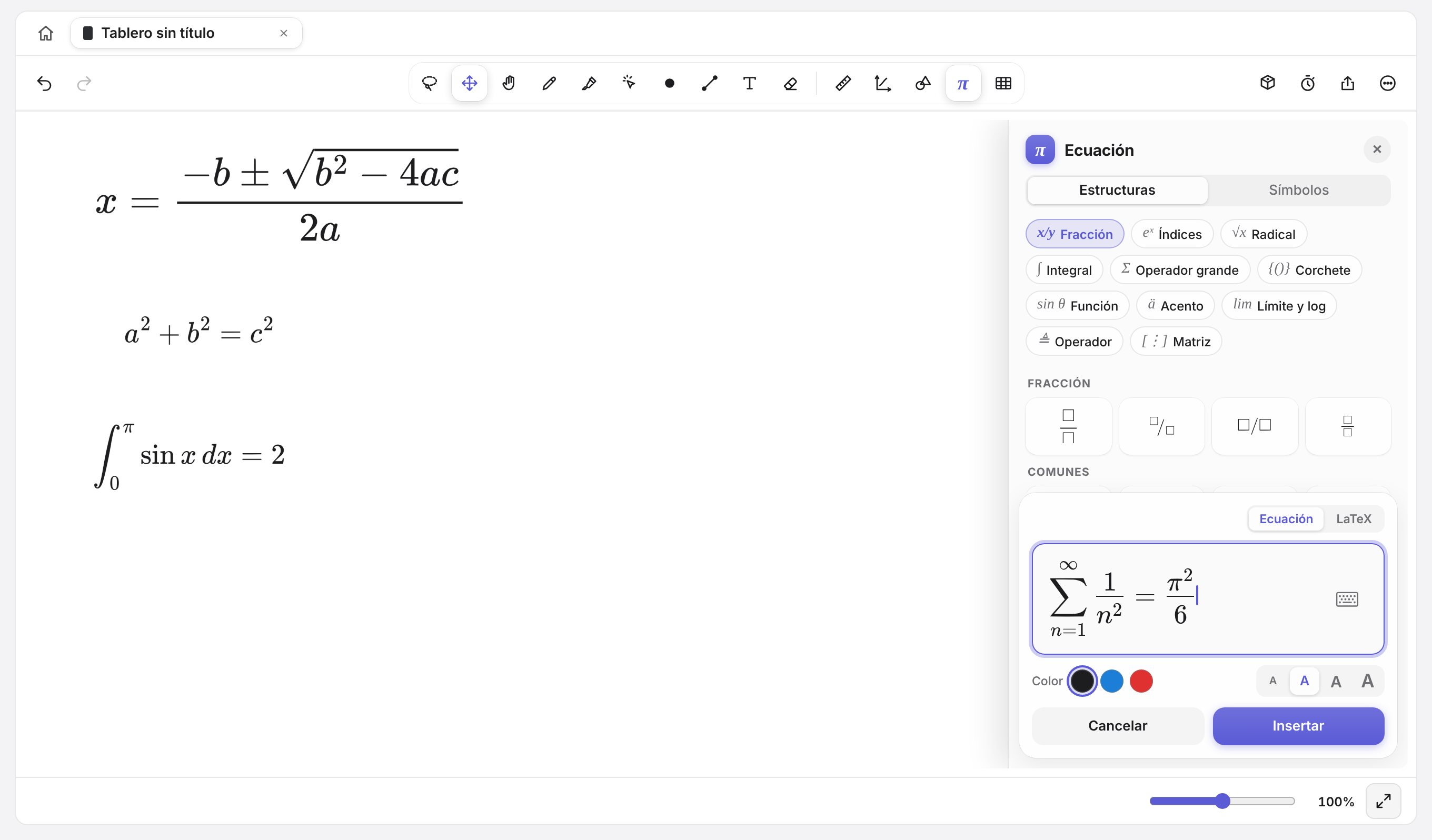Pick the red color swatch
The width and height of the screenshot is (1432, 840).
(x=1141, y=681)
